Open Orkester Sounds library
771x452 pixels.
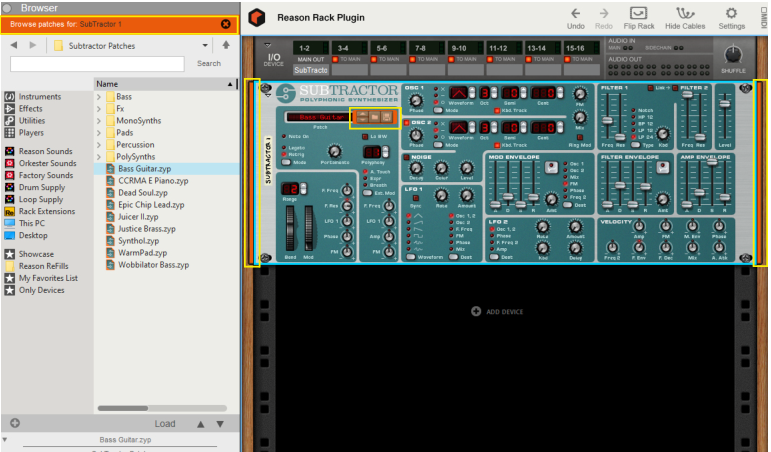click(47, 163)
